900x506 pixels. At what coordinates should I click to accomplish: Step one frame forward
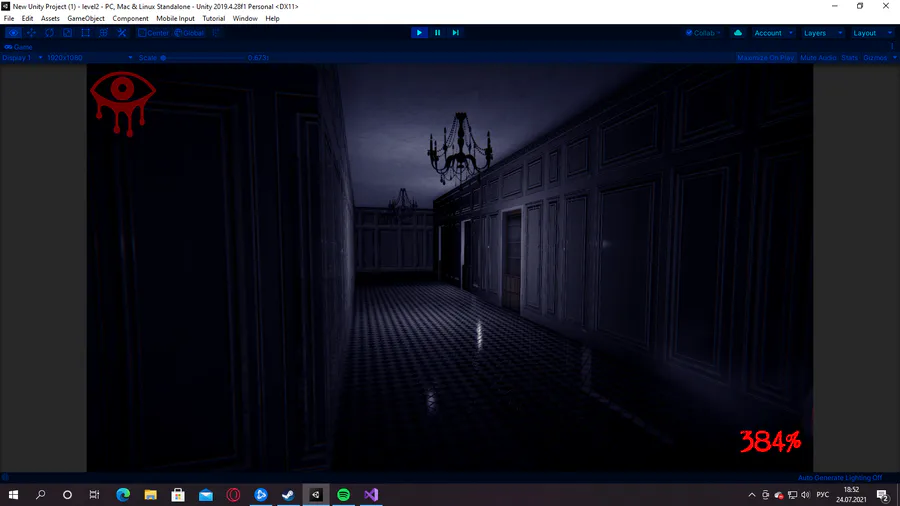pos(455,33)
